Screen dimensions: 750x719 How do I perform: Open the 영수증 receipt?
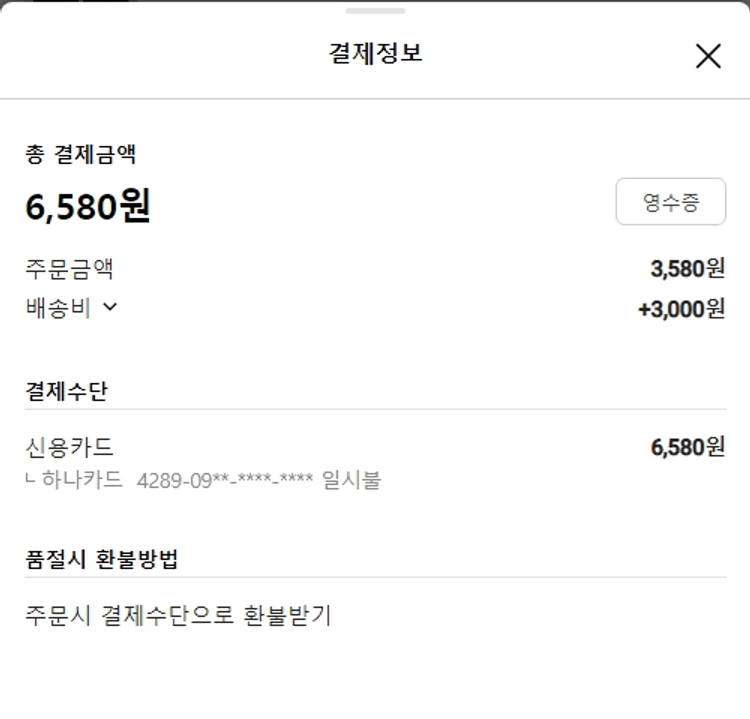pyautogui.click(x=670, y=203)
